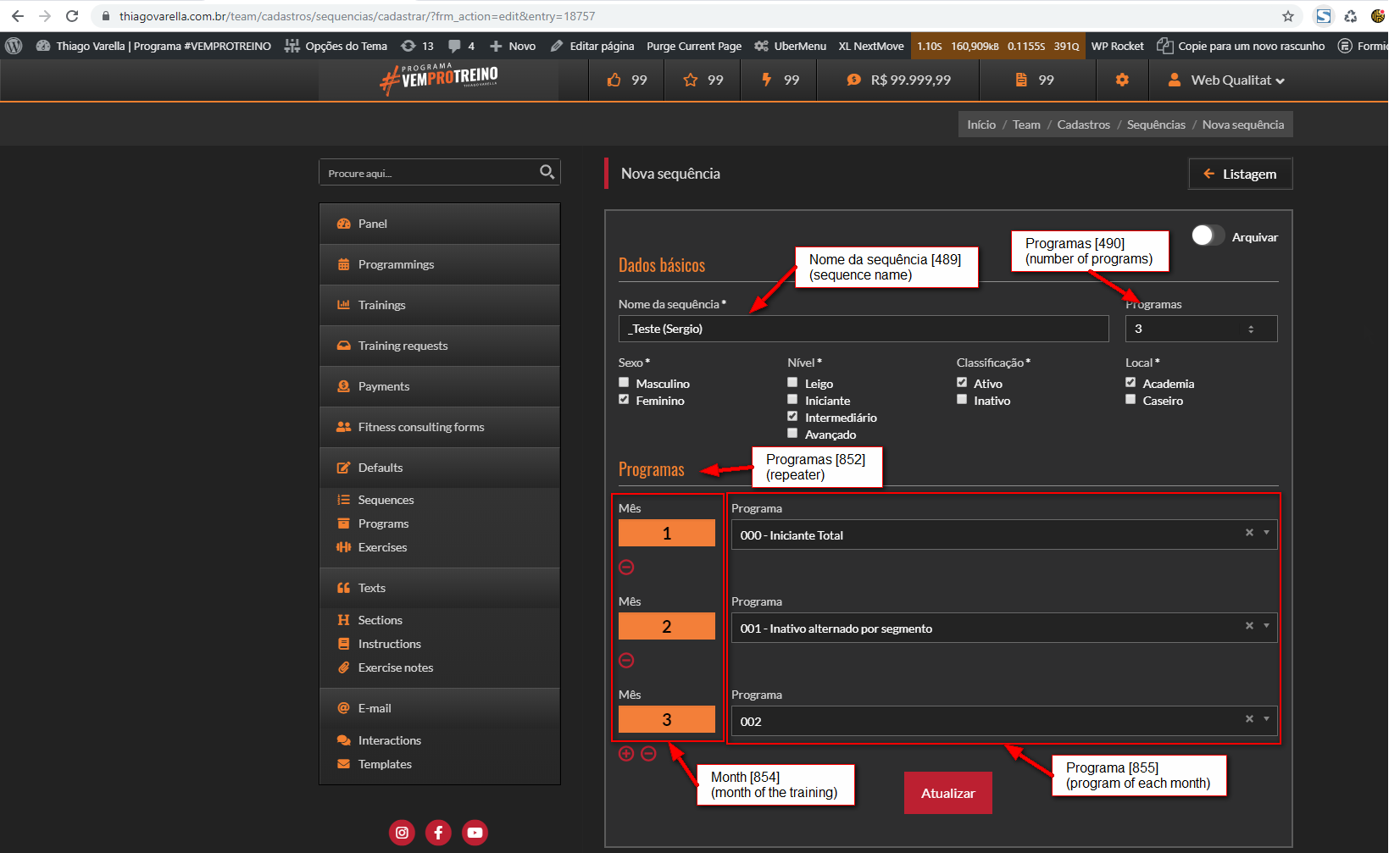Viewport: 1400px width, 853px height.
Task: Open the Novo menu in admin bar
Action: [x=513, y=46]
